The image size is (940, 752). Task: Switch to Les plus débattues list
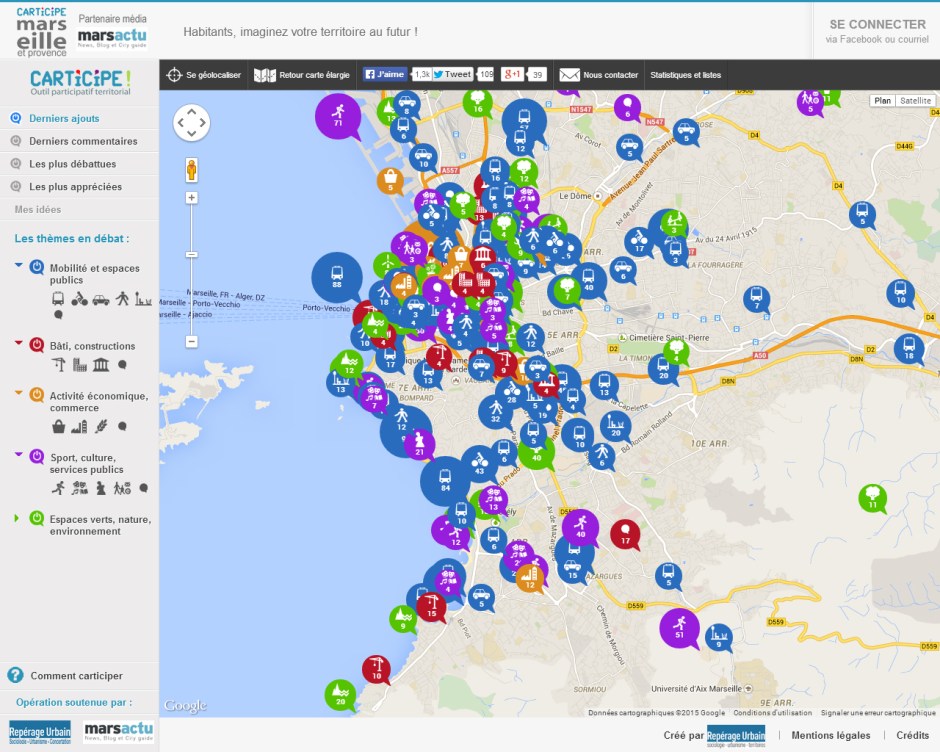pos(72,164)
